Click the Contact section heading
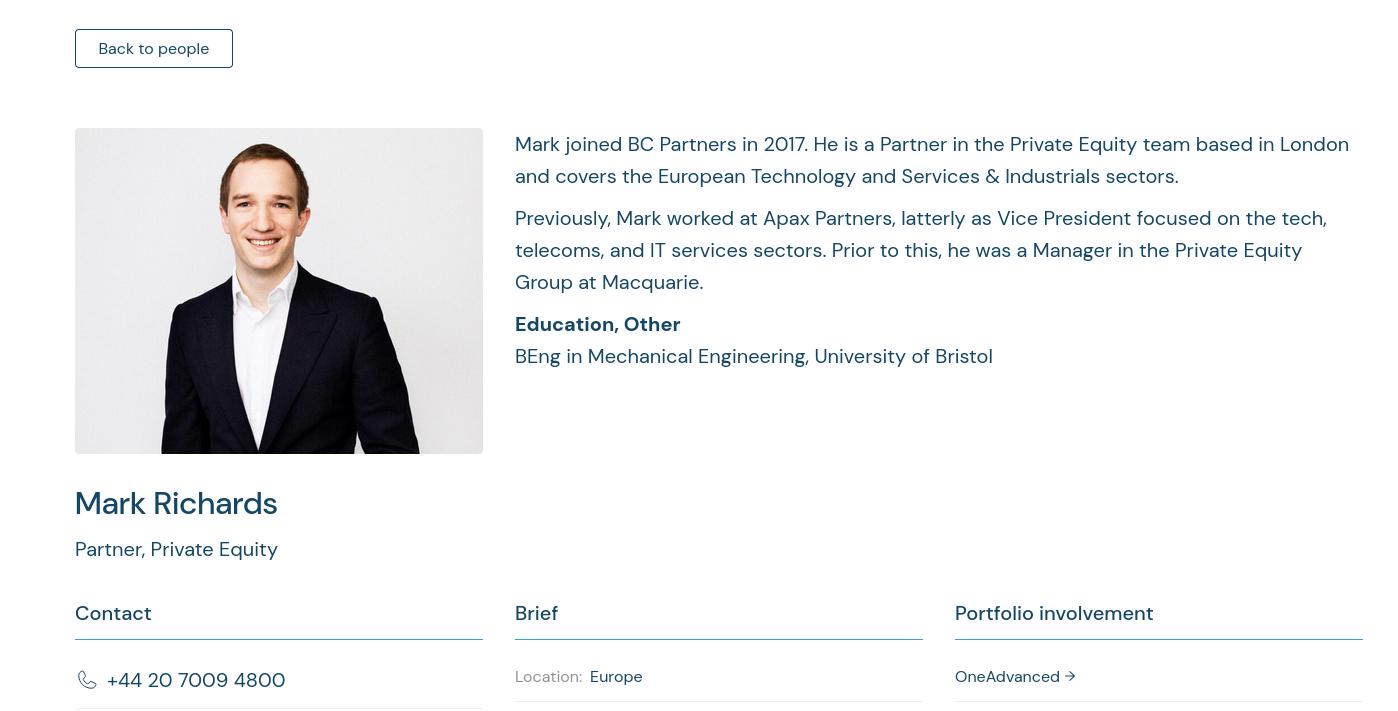This screenshot has height=711, width=1398. coord(113,613)
